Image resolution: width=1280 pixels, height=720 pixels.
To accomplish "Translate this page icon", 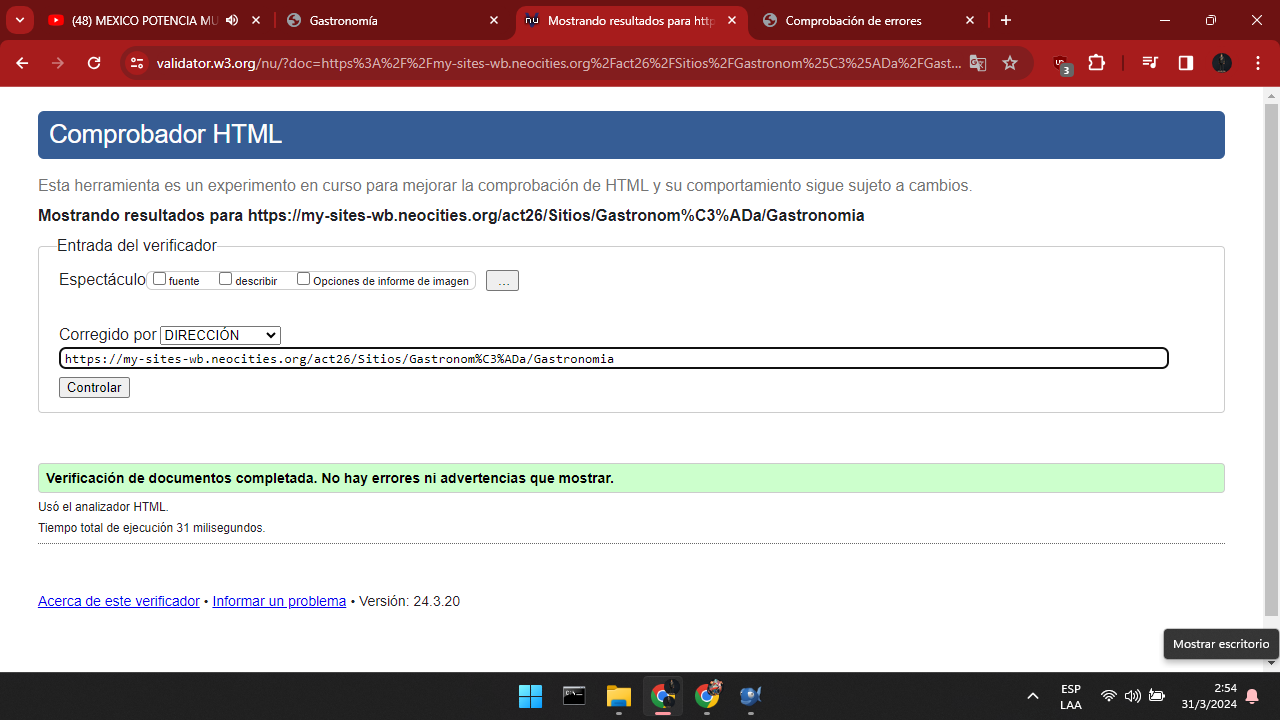I will 978,63.
